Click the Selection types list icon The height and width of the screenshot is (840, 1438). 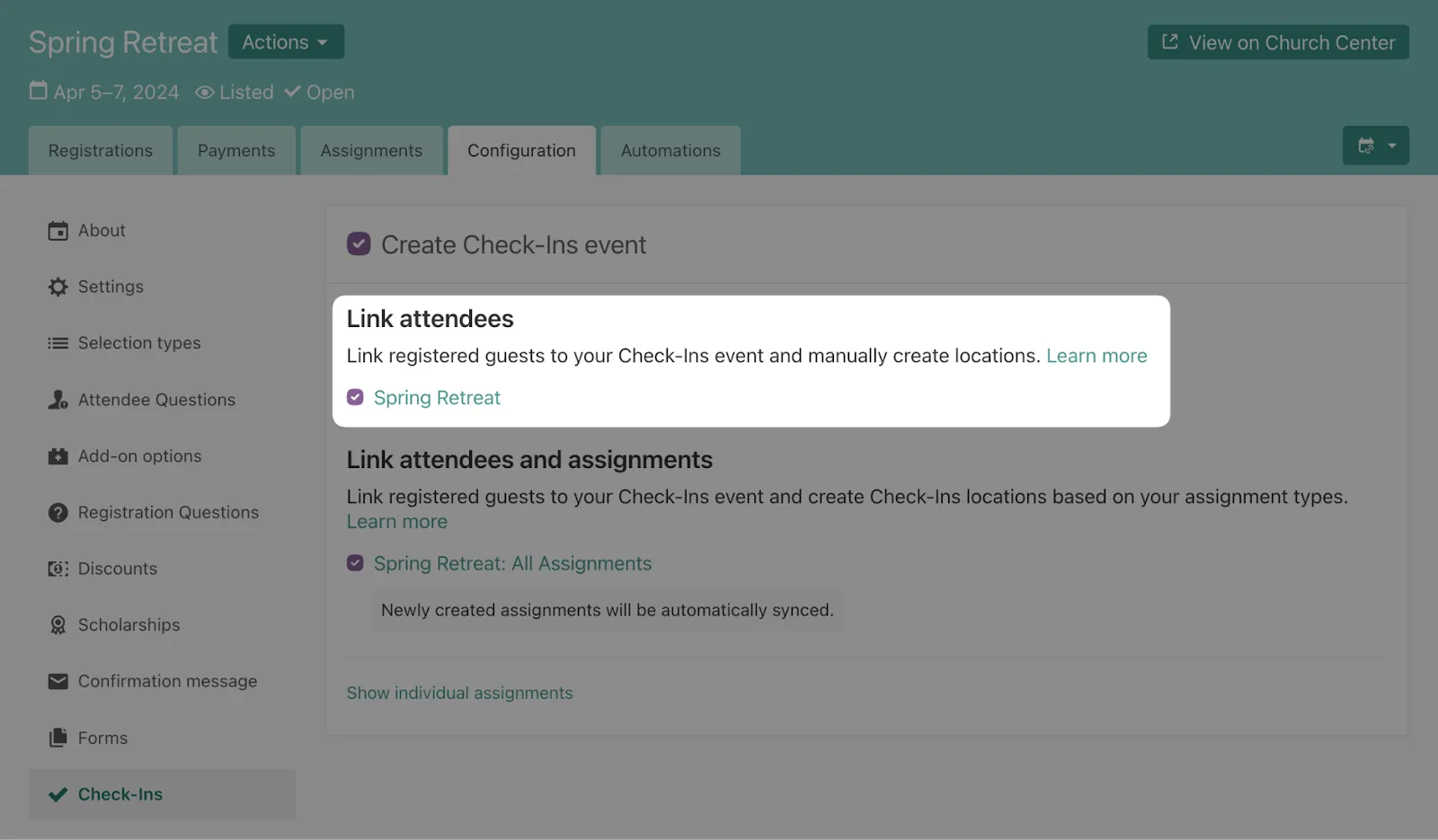pyautogui.click(x=58, y=343)
